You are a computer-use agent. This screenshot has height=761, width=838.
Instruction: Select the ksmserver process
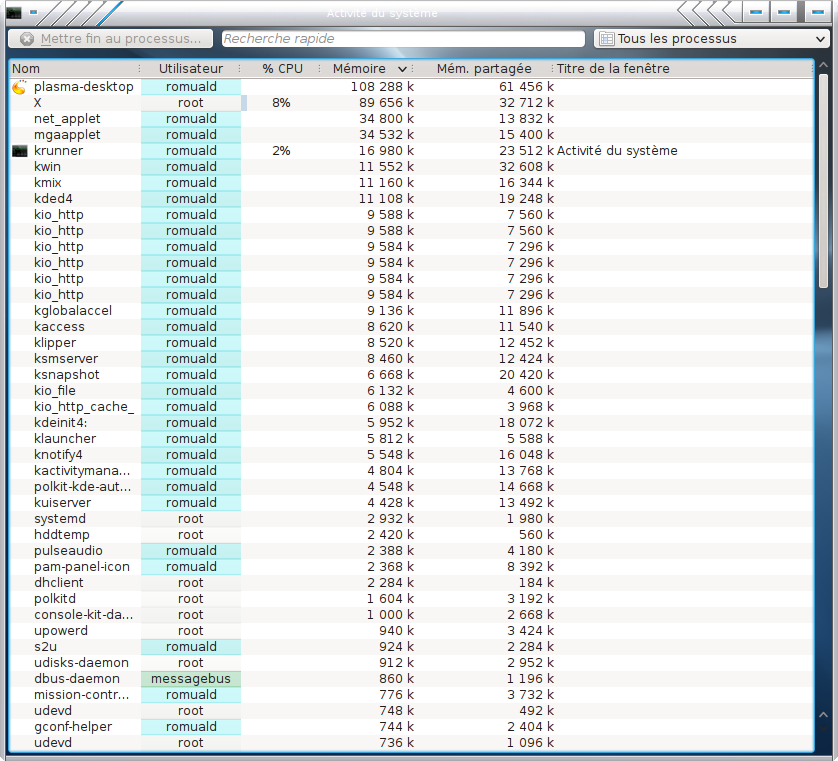tap(66, 359)
